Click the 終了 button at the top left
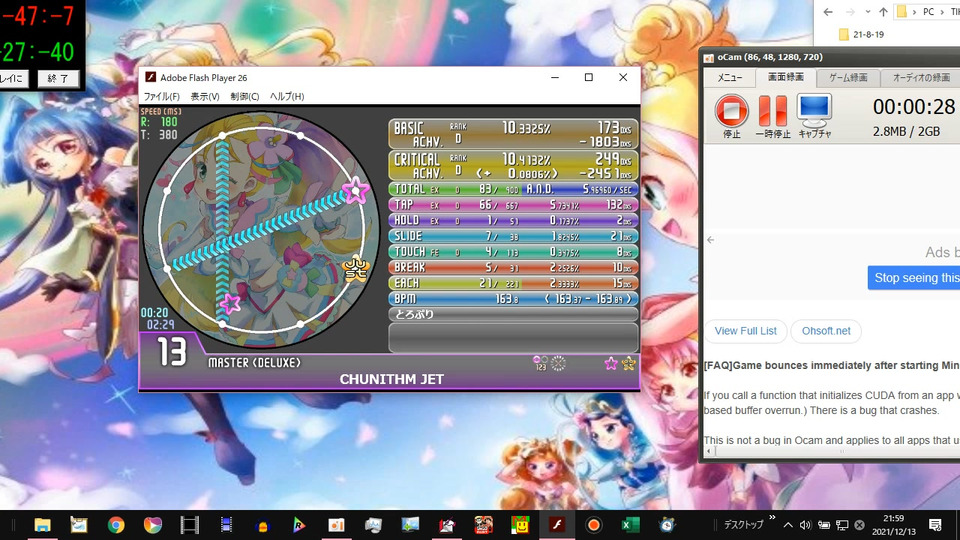Viewport: 960px width, 540px height. (58, 78)
